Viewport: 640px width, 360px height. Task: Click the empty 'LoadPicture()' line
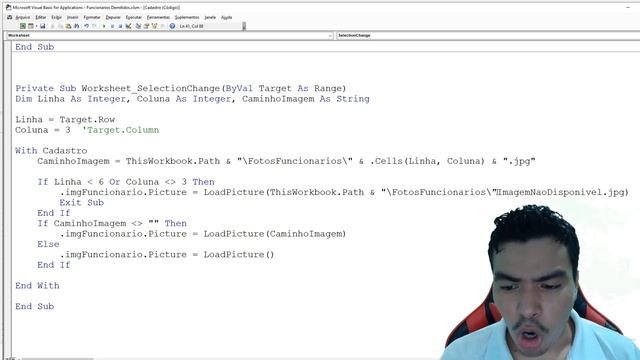167,254
